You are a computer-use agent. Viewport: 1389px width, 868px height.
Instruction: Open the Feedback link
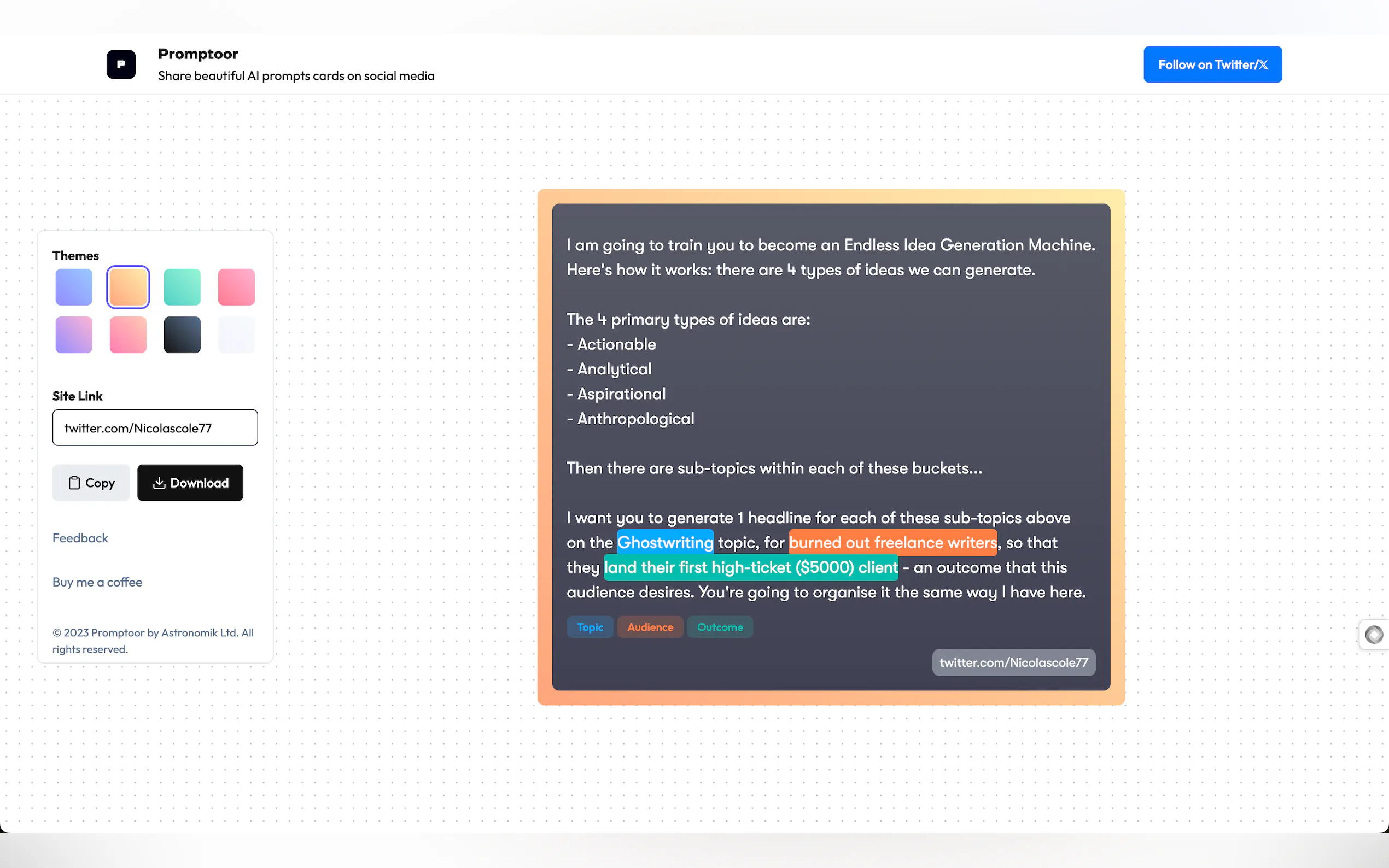[80, 538]
